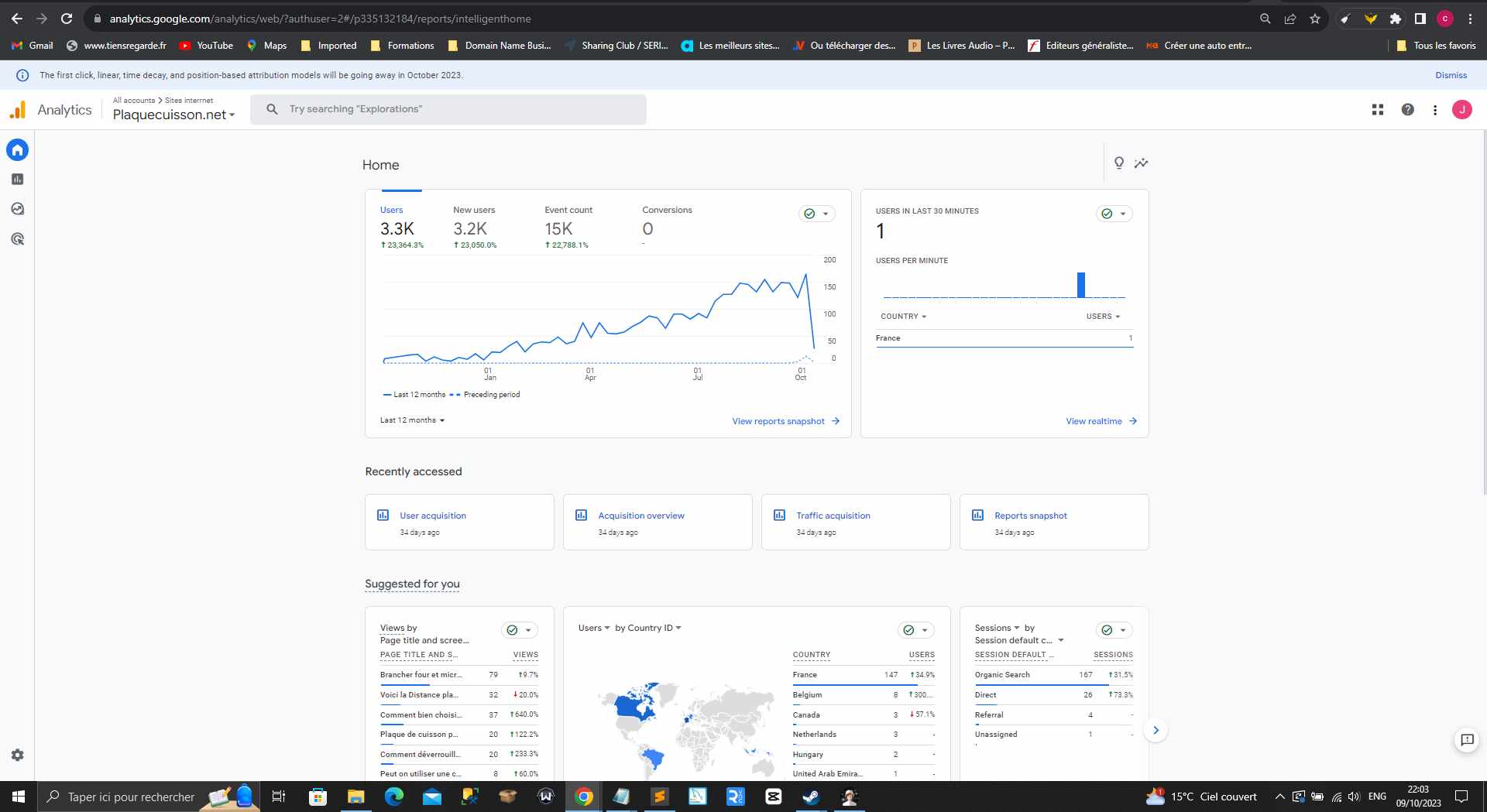Open data quality dropdown on Users card
This screenshot has height=812, width=1487.
point(816,214)
